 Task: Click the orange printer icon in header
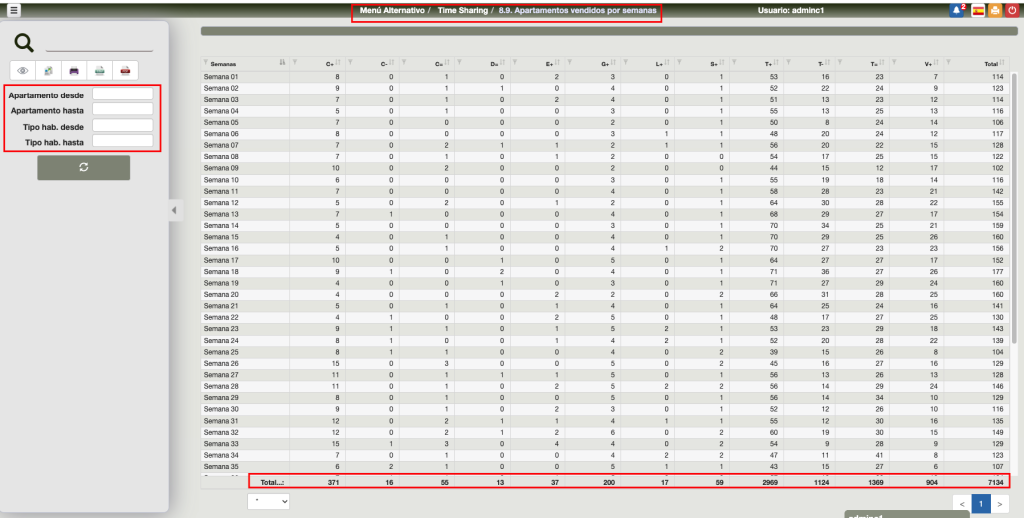point(994,10)
